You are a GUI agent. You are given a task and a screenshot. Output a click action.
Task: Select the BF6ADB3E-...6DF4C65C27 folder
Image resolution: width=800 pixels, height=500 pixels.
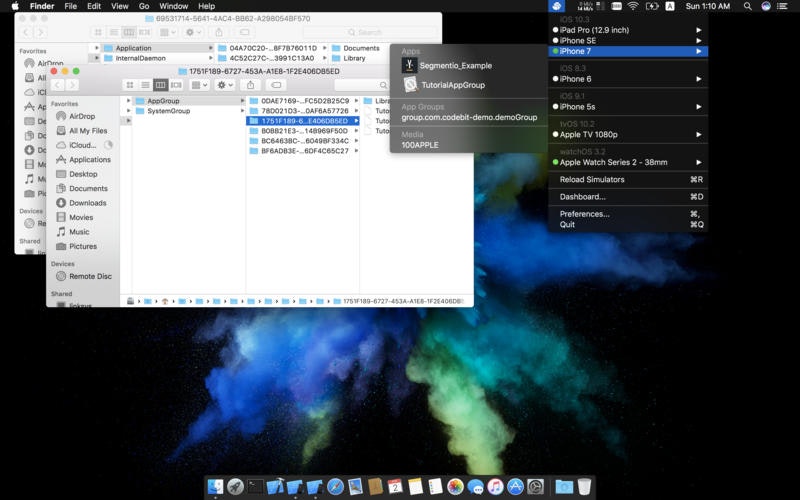pyautogui.click(x=303, y=151)
